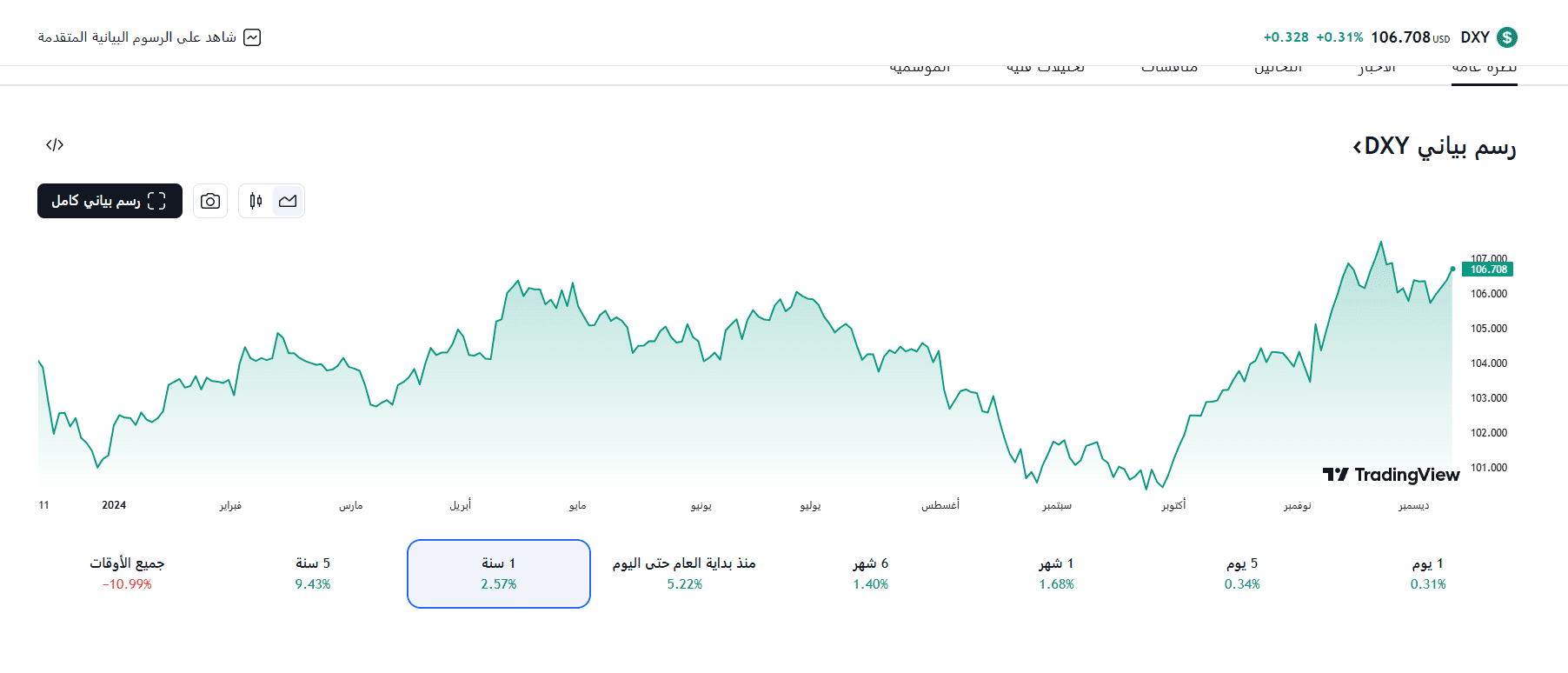This screenshot has height=673, width=1568.
Task: Switch to area chart style
Action: [x=288, y=201]
